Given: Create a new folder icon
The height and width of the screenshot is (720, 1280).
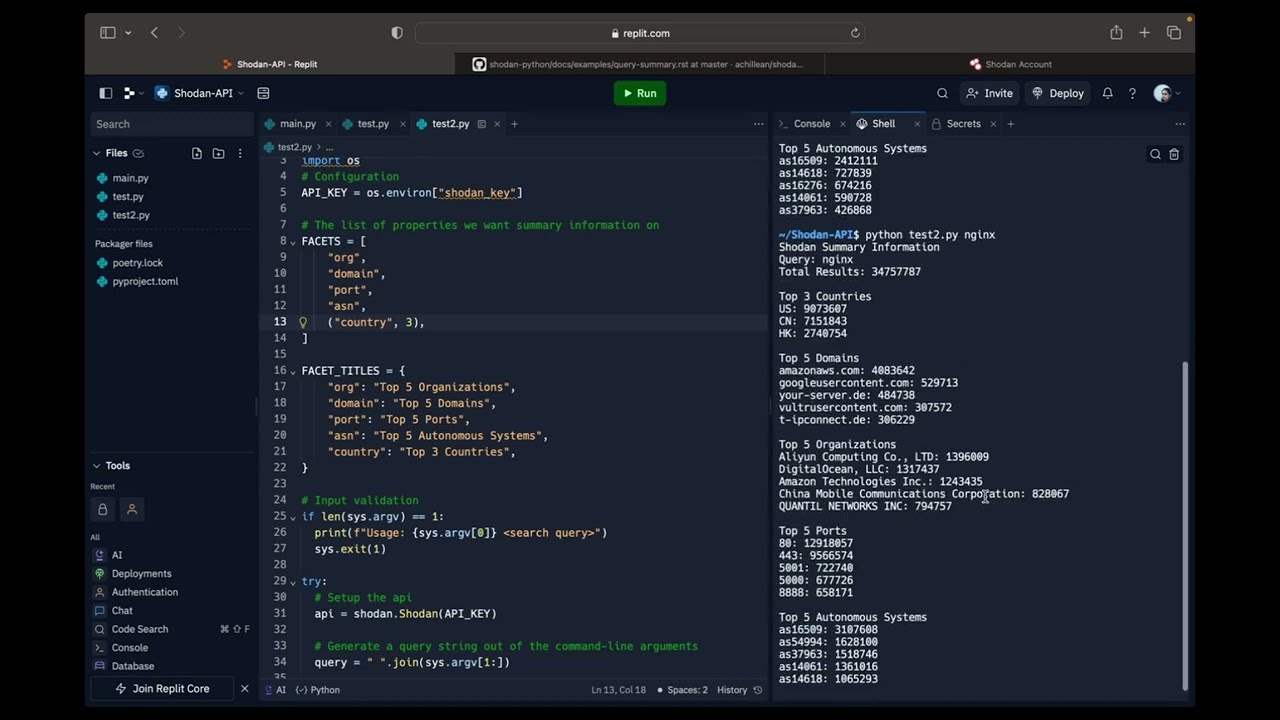Looking at the screenshot, I should click(x=218, y=153).
